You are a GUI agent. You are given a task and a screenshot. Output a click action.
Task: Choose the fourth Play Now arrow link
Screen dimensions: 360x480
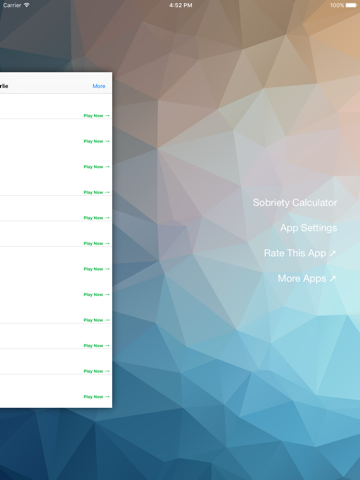click(x=96, y=192)
